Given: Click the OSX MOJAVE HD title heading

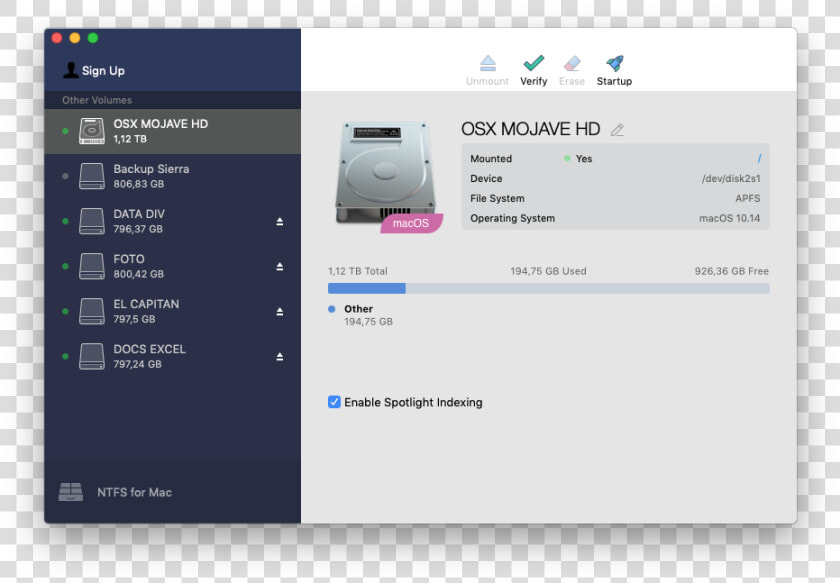Looking at the screenshot, I should (x=530, y=129).
